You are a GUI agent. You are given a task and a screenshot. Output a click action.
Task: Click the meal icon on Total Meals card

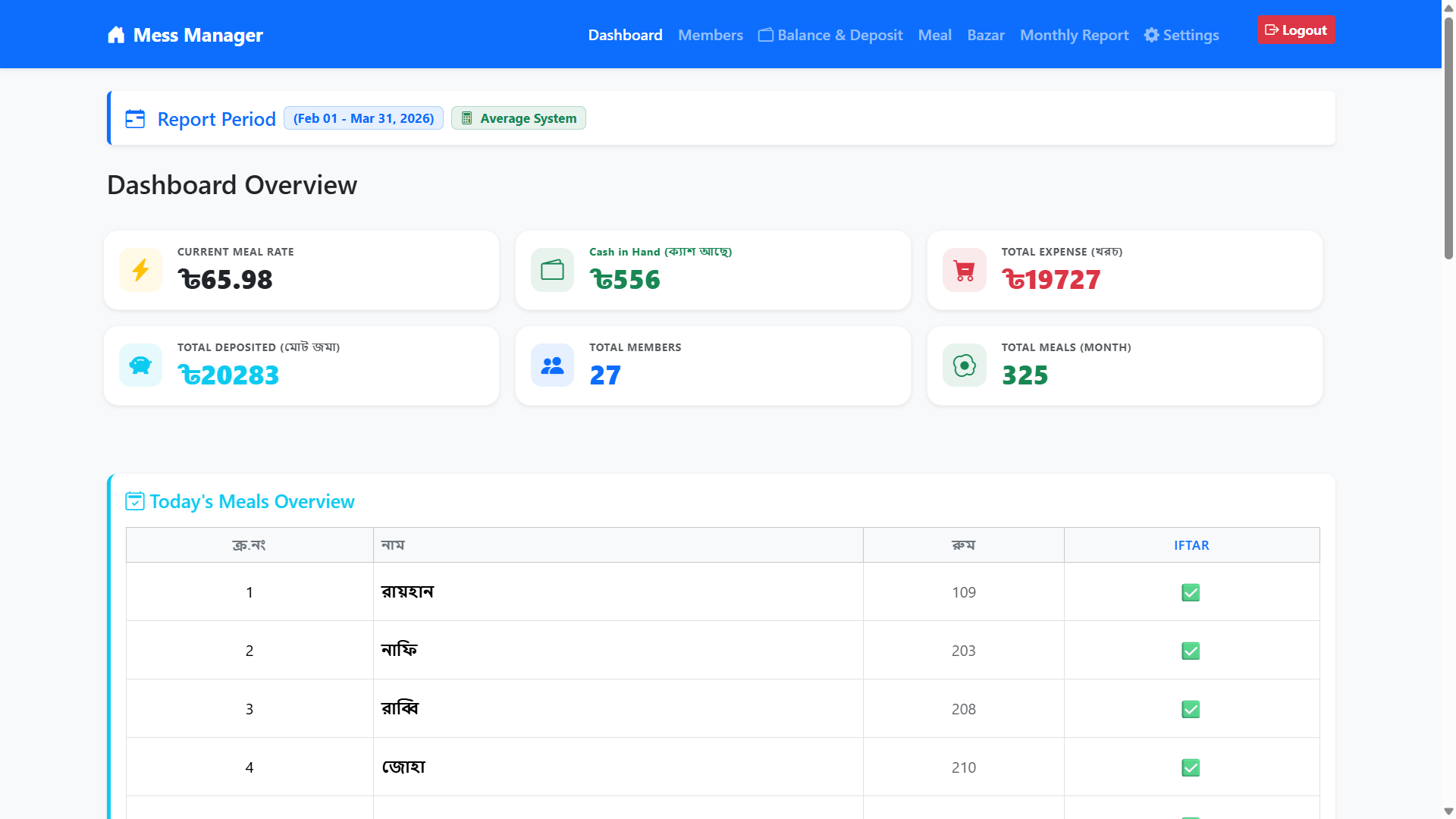pyautogui.click(x=963, y=366)
